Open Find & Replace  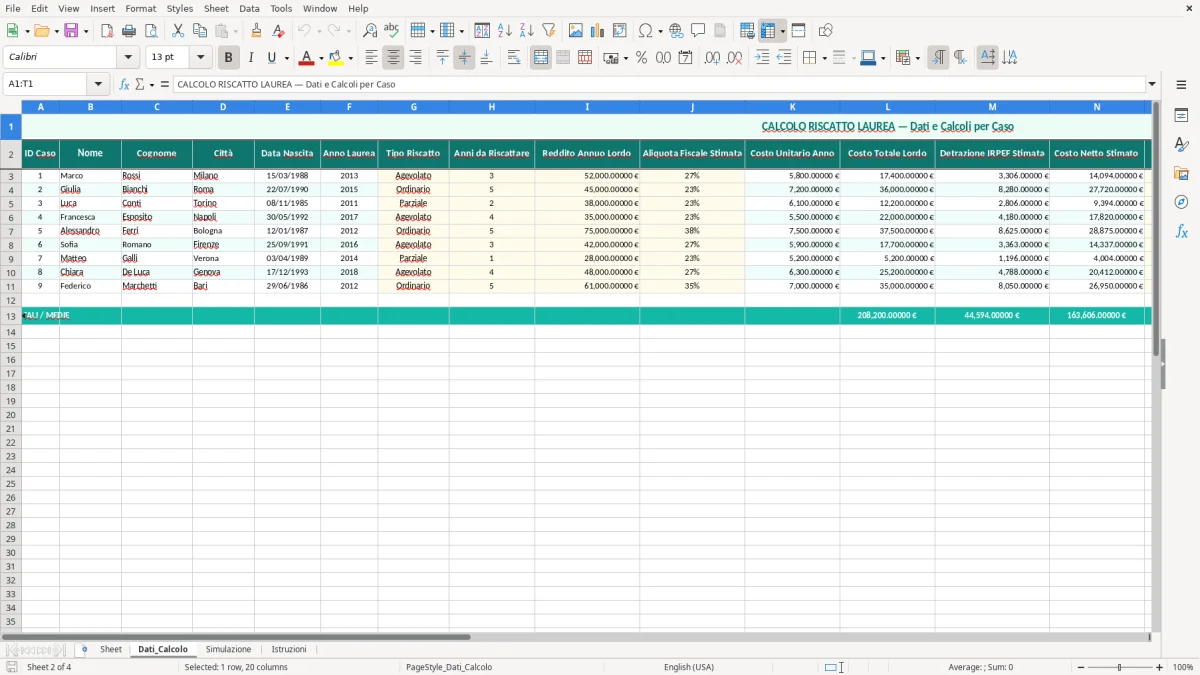[370, 31]
